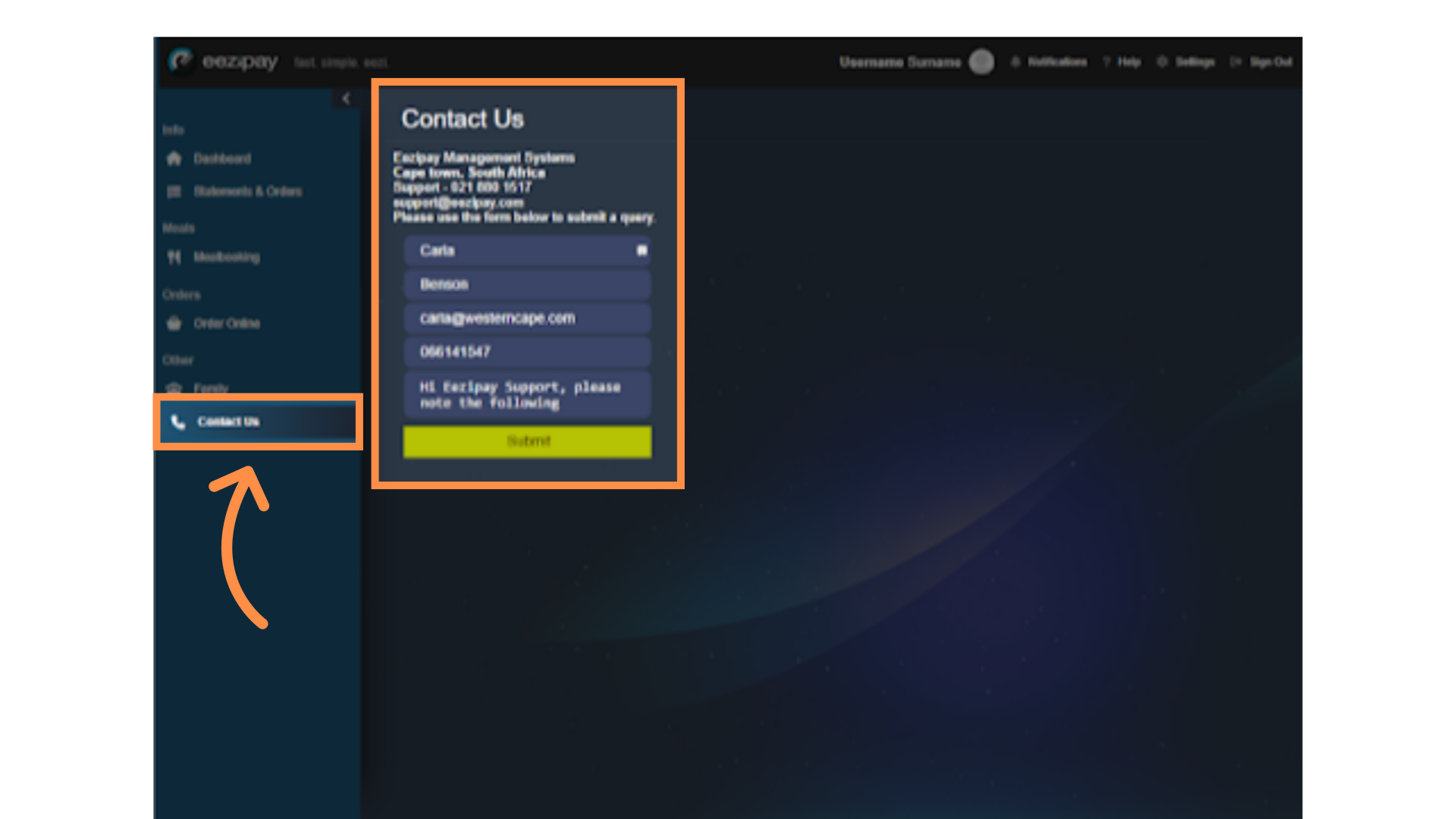Click the Mealbooking fork-and-knife icon
Screen dimensions: 1456x819
[174, 257]
